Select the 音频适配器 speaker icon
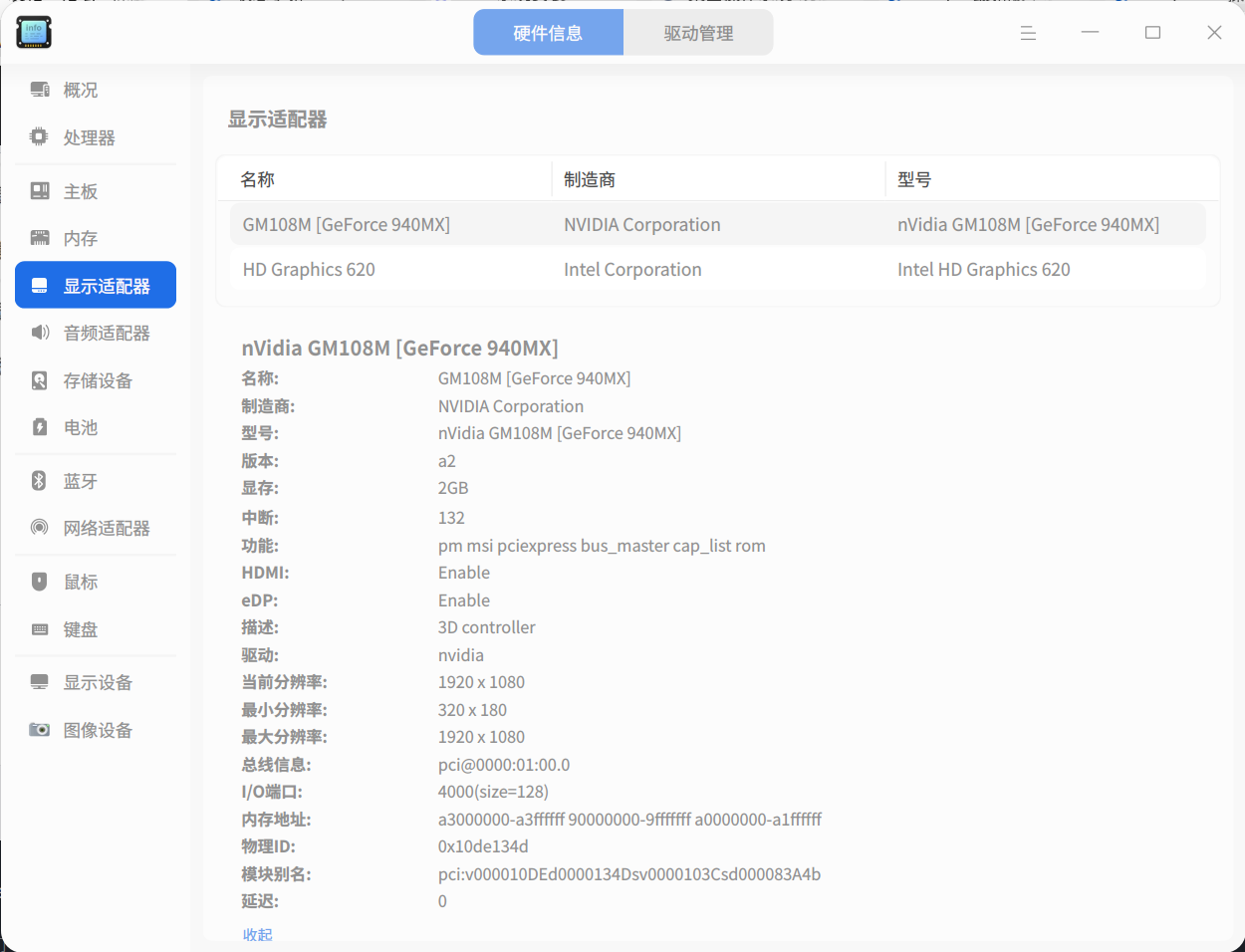 click(x=40, y=333)
